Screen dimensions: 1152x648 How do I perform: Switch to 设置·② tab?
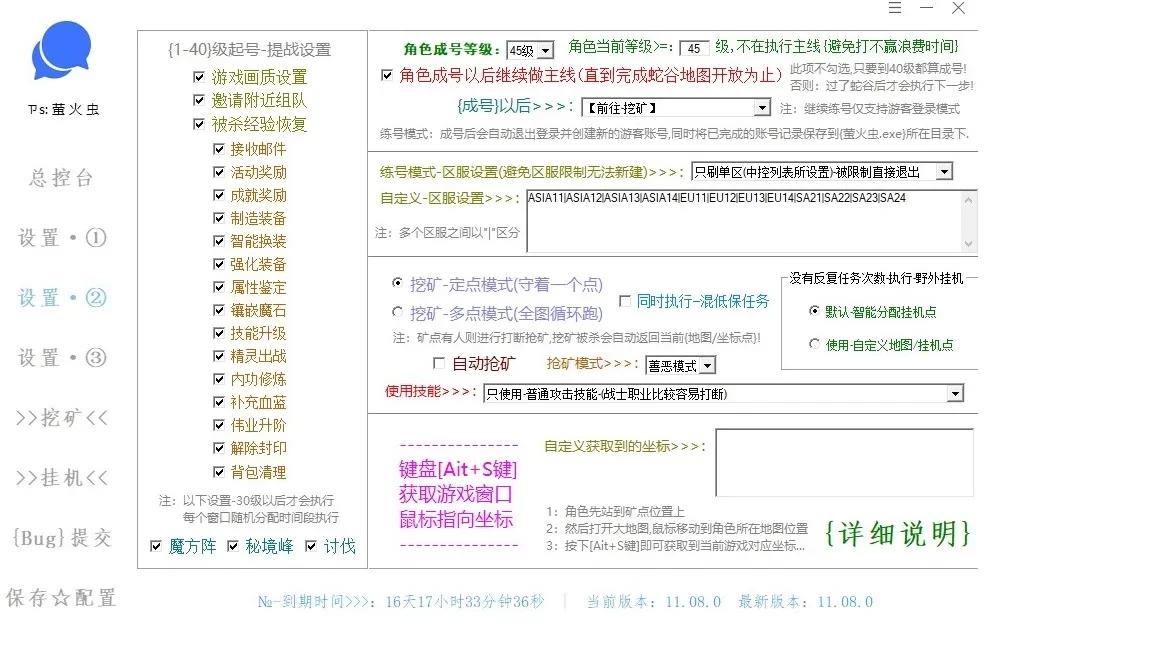pos(62,298)
